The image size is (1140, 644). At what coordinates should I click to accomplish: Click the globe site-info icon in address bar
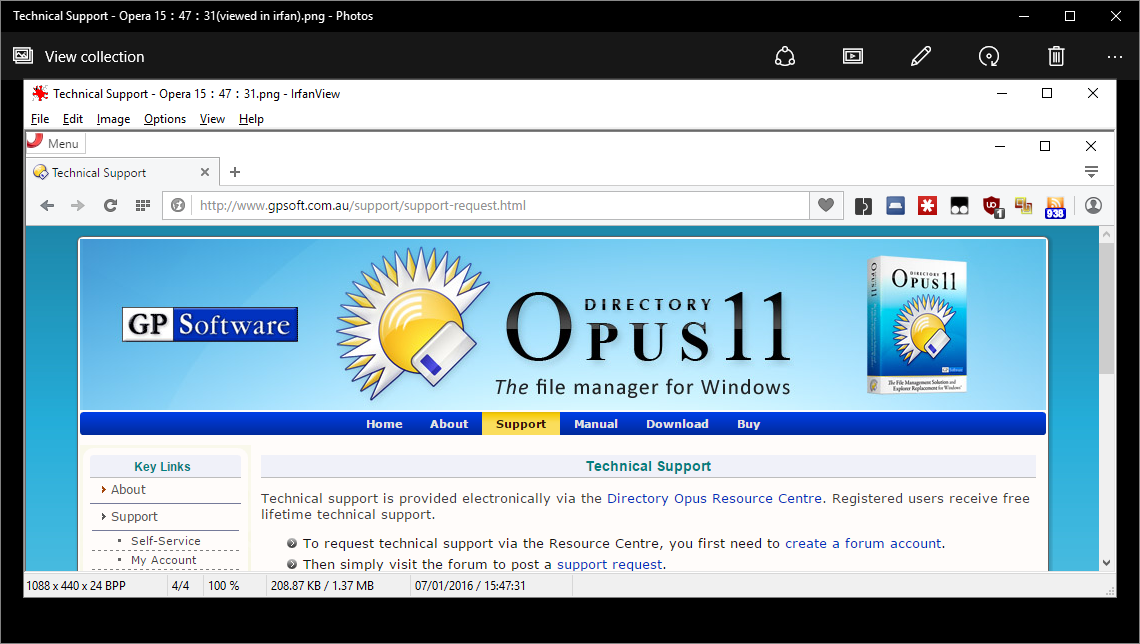[178, 206]
